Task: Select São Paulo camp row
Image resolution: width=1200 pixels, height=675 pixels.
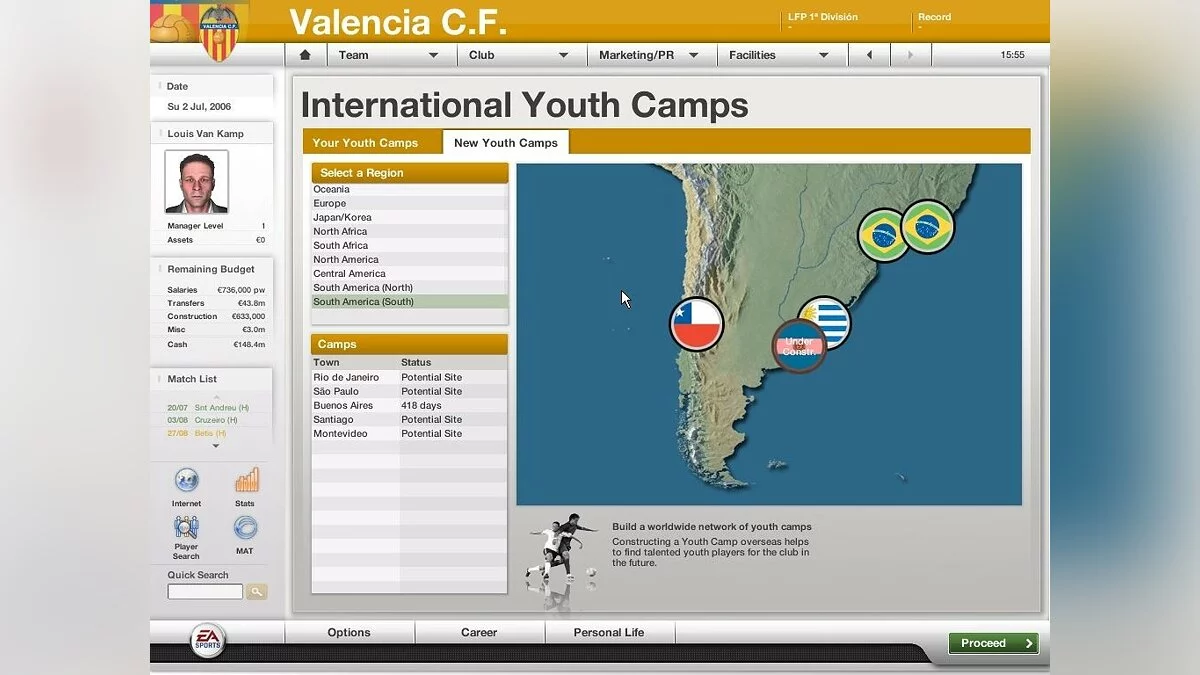Action: coord(410,391)
